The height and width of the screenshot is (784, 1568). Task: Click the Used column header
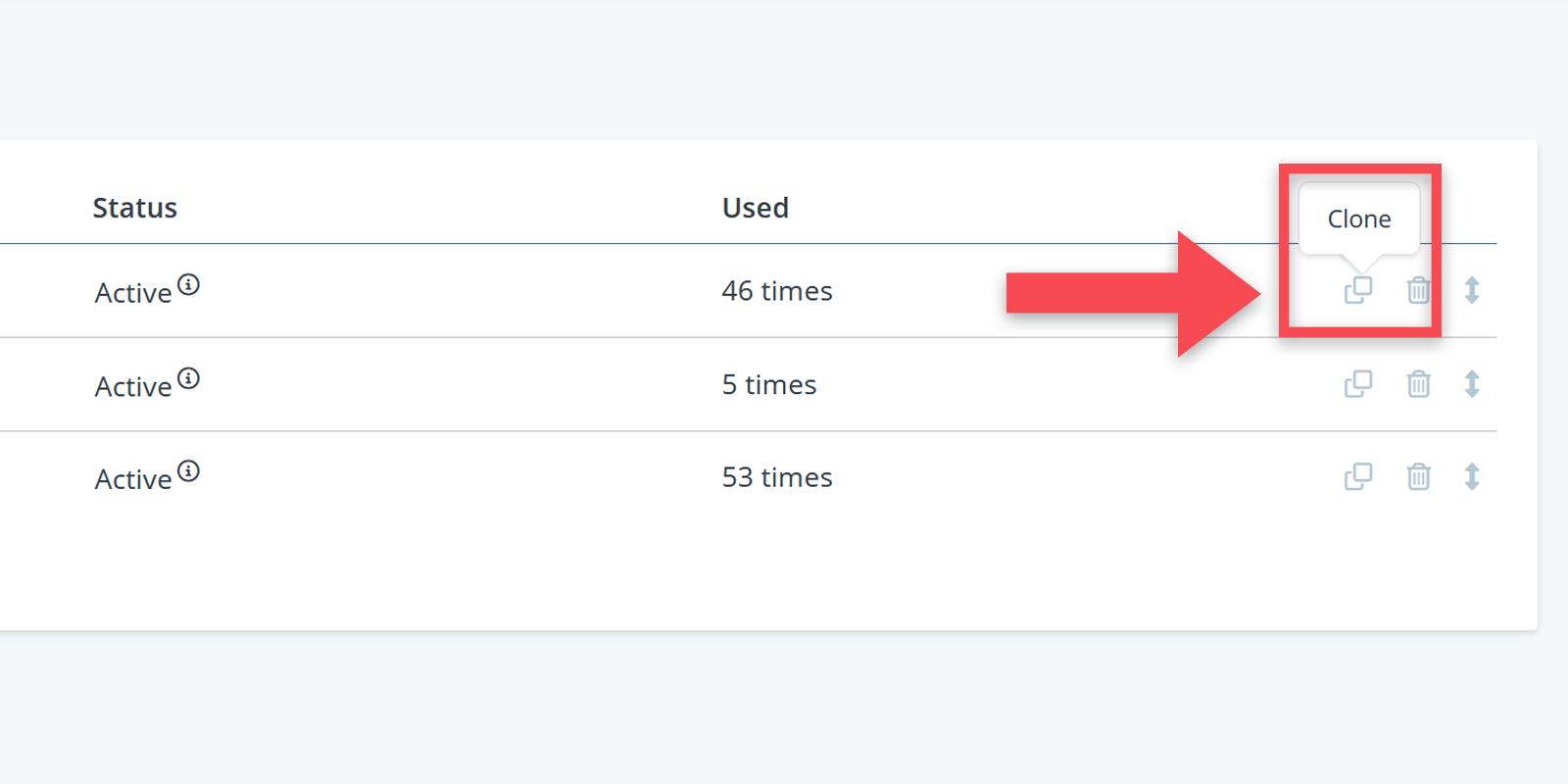tap(755, 208)
